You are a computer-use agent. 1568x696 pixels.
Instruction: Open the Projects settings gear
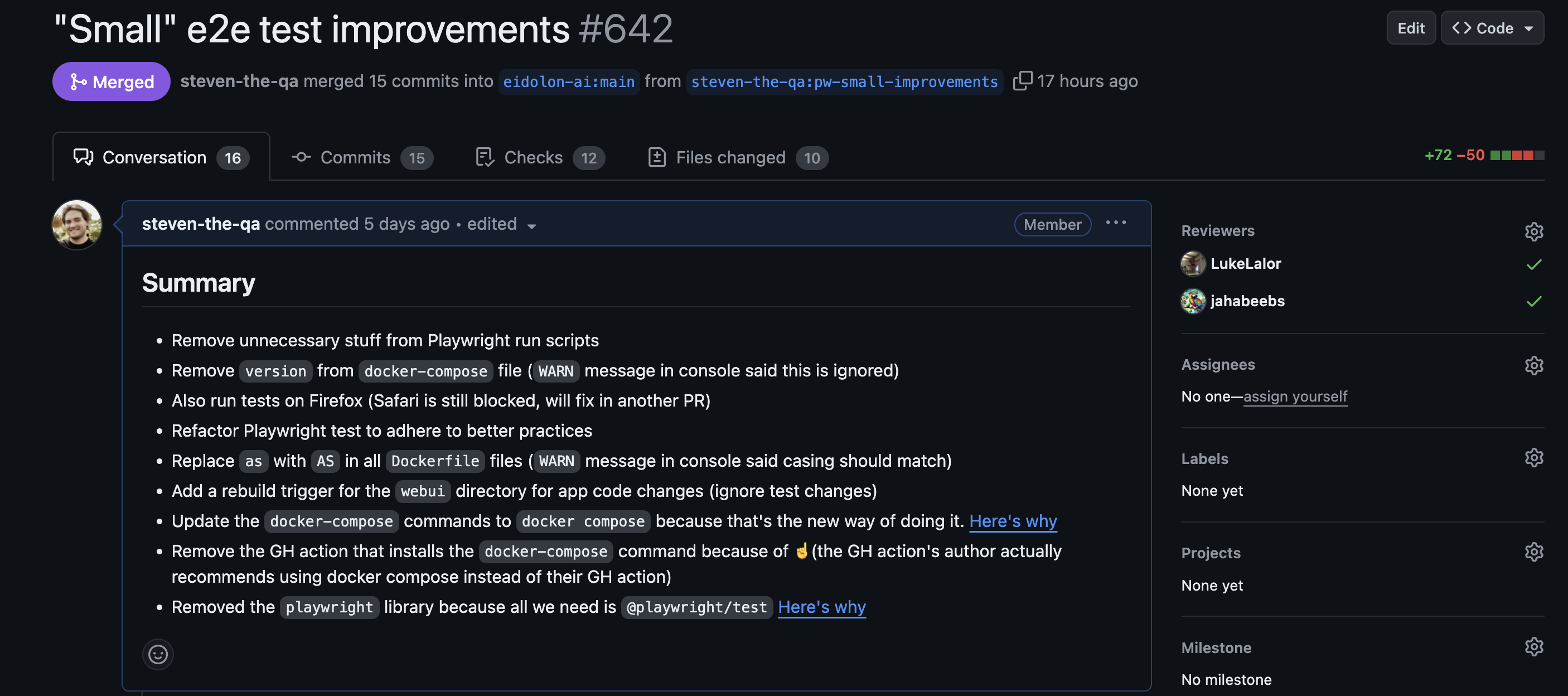point(1533,552)
